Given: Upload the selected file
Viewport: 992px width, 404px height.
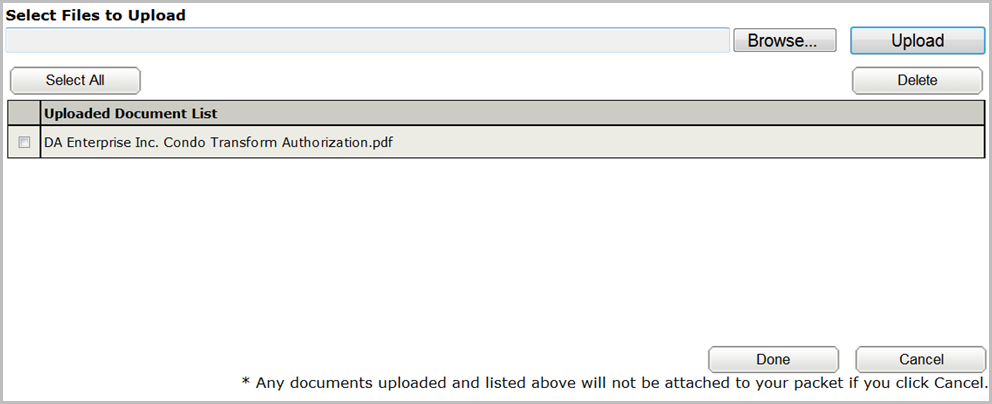Looking at the screenshot, I should pyautogui.click(x=917, y=40).
